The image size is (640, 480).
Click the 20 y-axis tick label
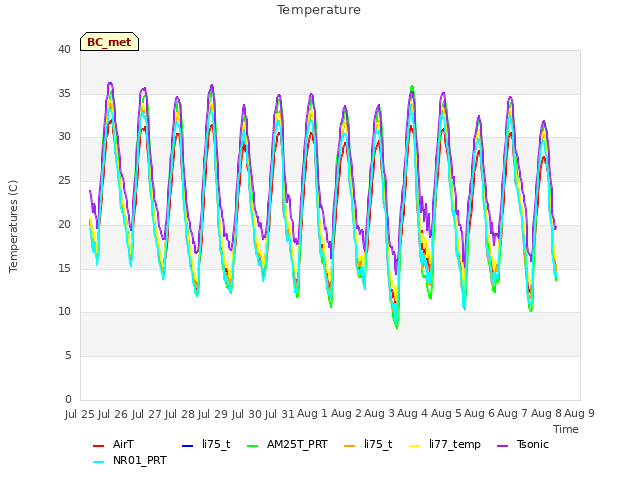click(64, 224)
